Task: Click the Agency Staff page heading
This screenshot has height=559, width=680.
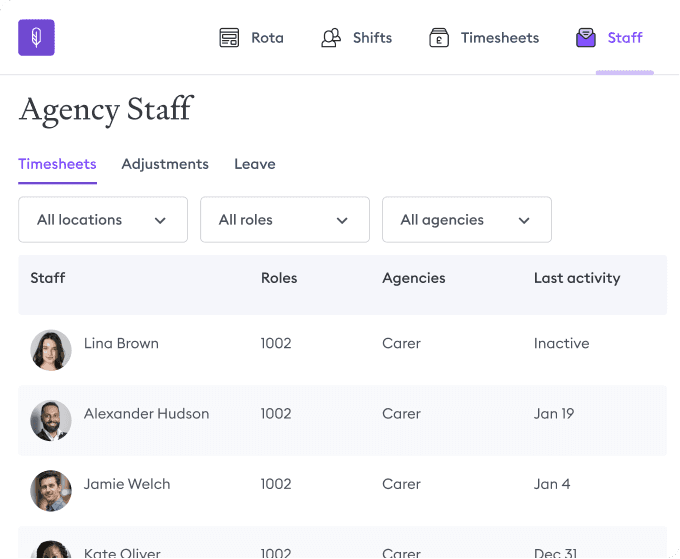Action: (106, 110)
